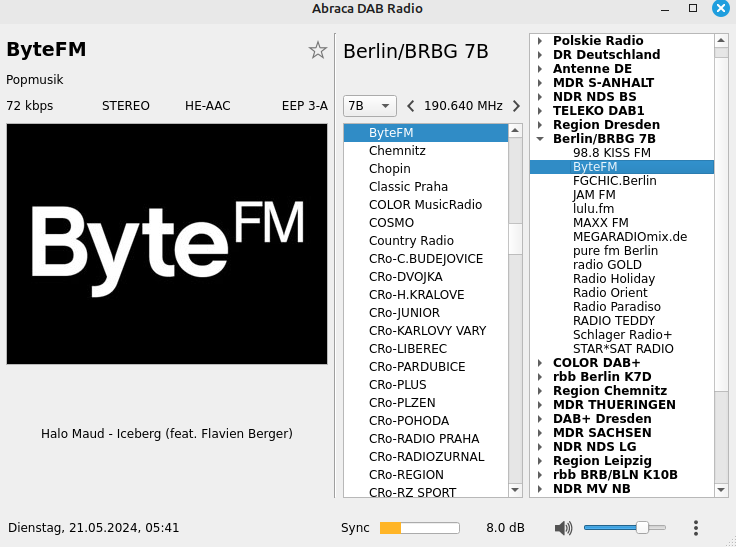
Task: Expand the NDR MV NB ensemble
Action: [540, 489]
